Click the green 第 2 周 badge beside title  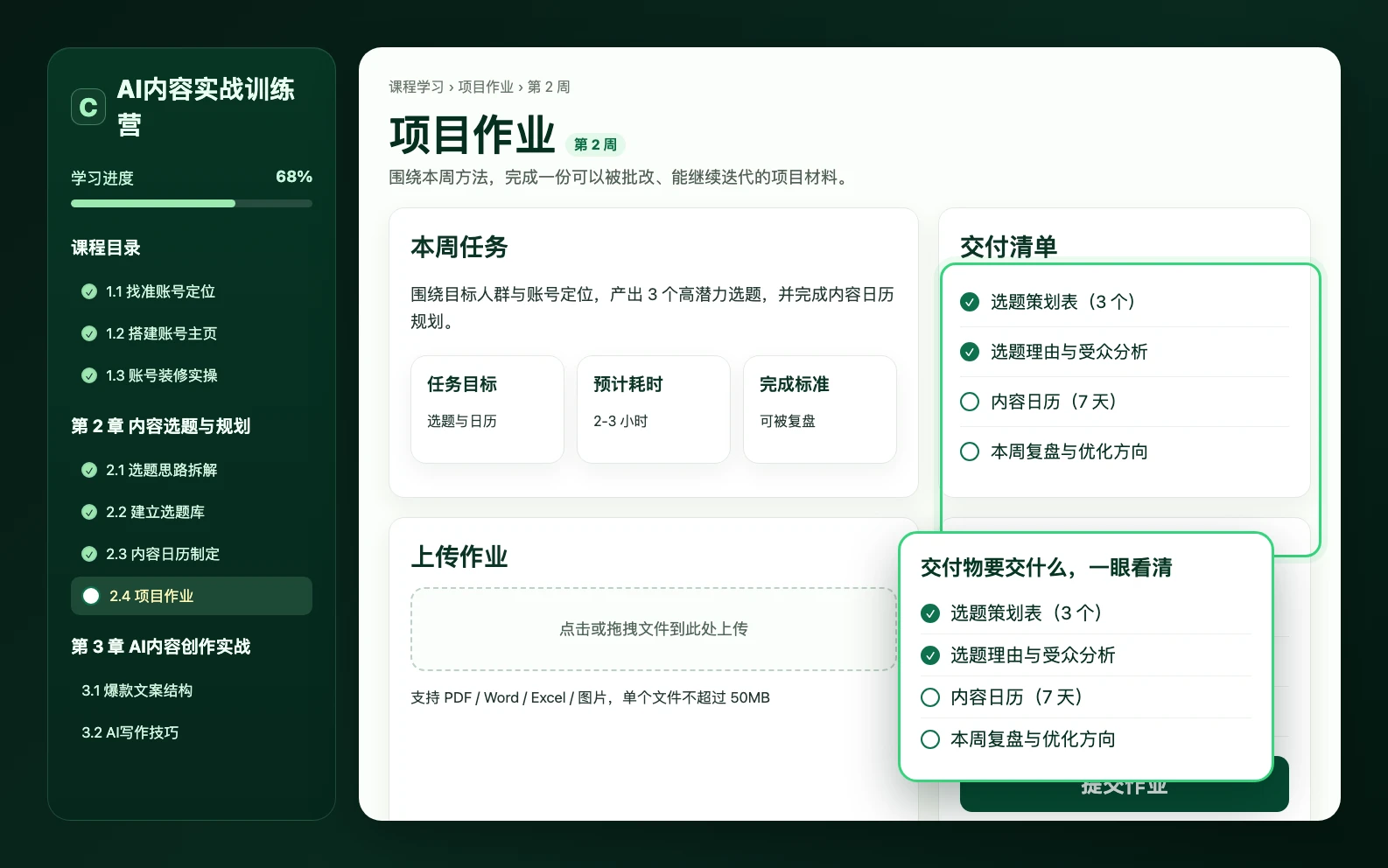click(x=595, y=144)
